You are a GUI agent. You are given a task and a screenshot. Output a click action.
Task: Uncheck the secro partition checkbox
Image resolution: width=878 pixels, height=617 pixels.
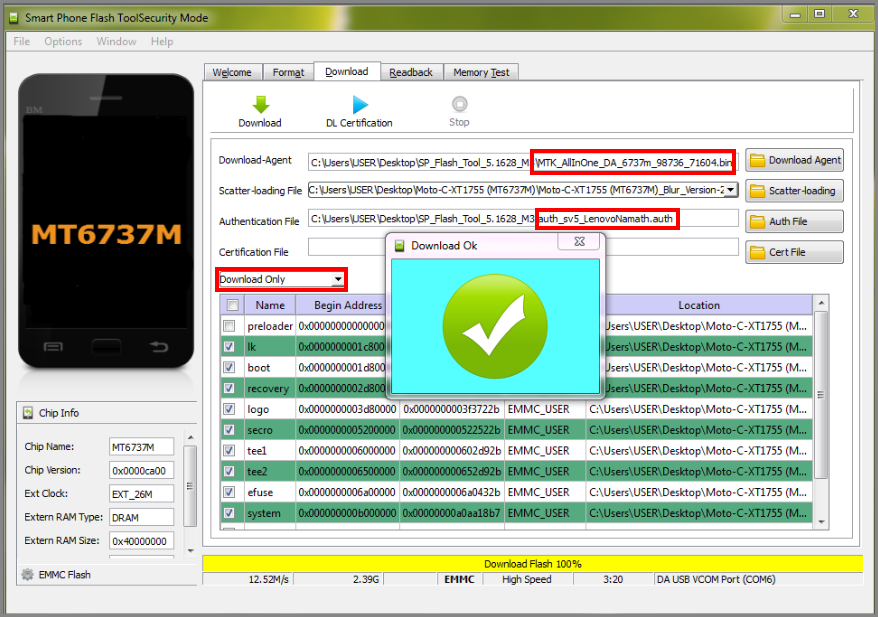(x=229, y=430)
